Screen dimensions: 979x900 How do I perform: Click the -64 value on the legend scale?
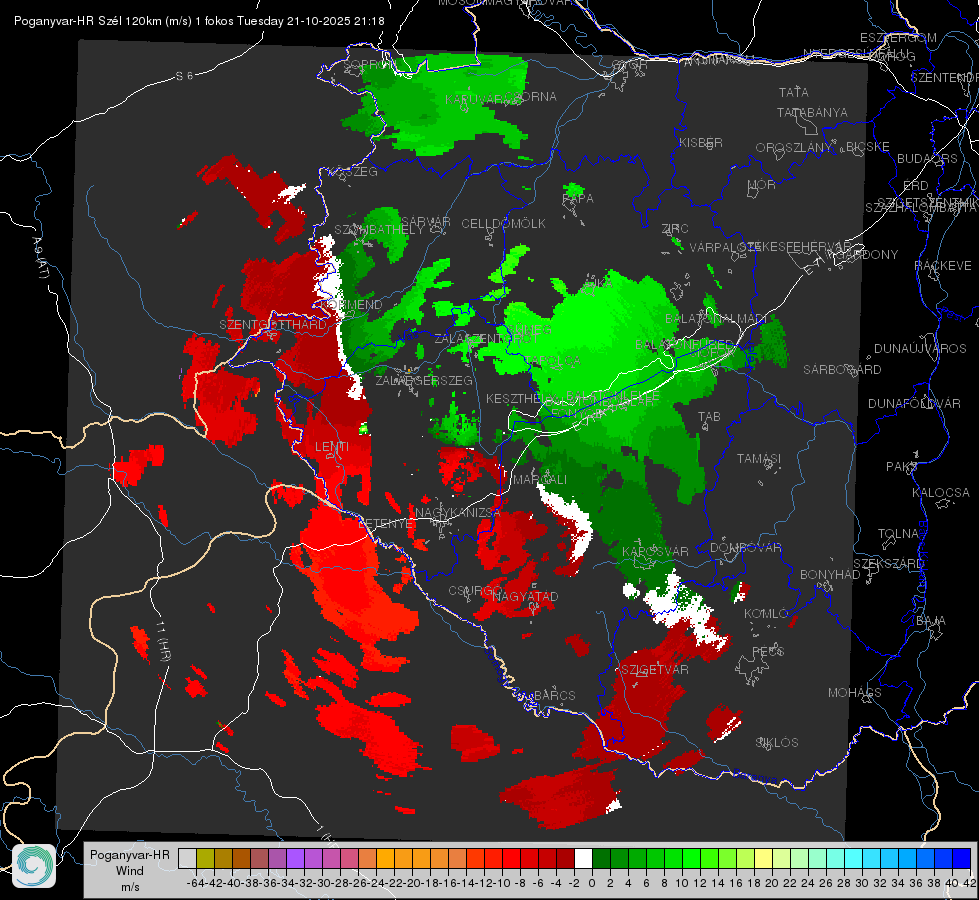pyautogui.click(x=195, y=883)
